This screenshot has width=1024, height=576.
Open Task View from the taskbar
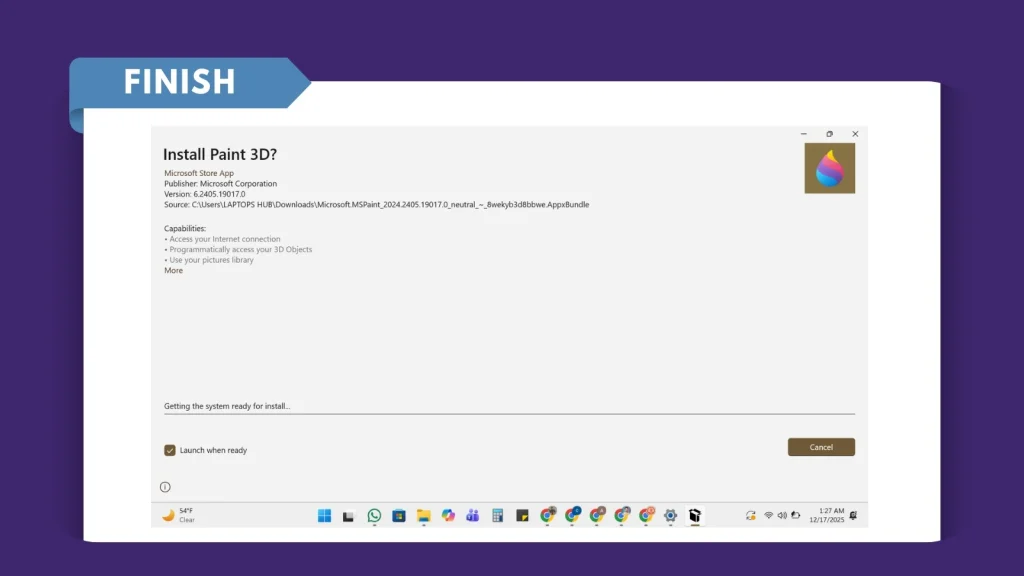(x=348, y=516)
